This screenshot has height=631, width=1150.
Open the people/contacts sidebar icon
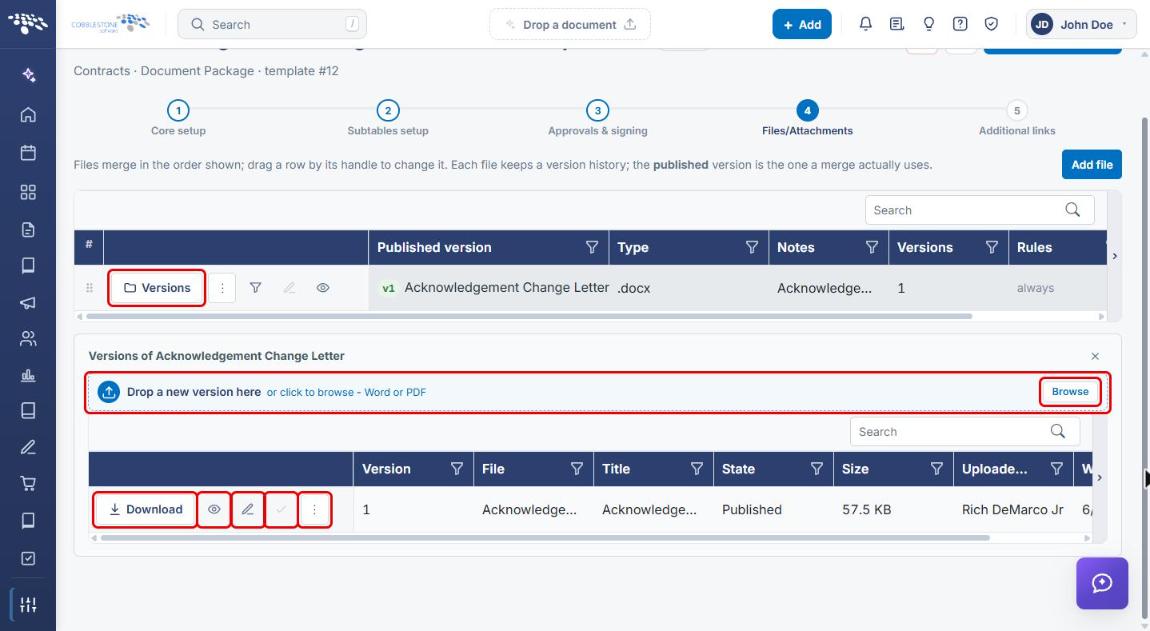point(28,338)
